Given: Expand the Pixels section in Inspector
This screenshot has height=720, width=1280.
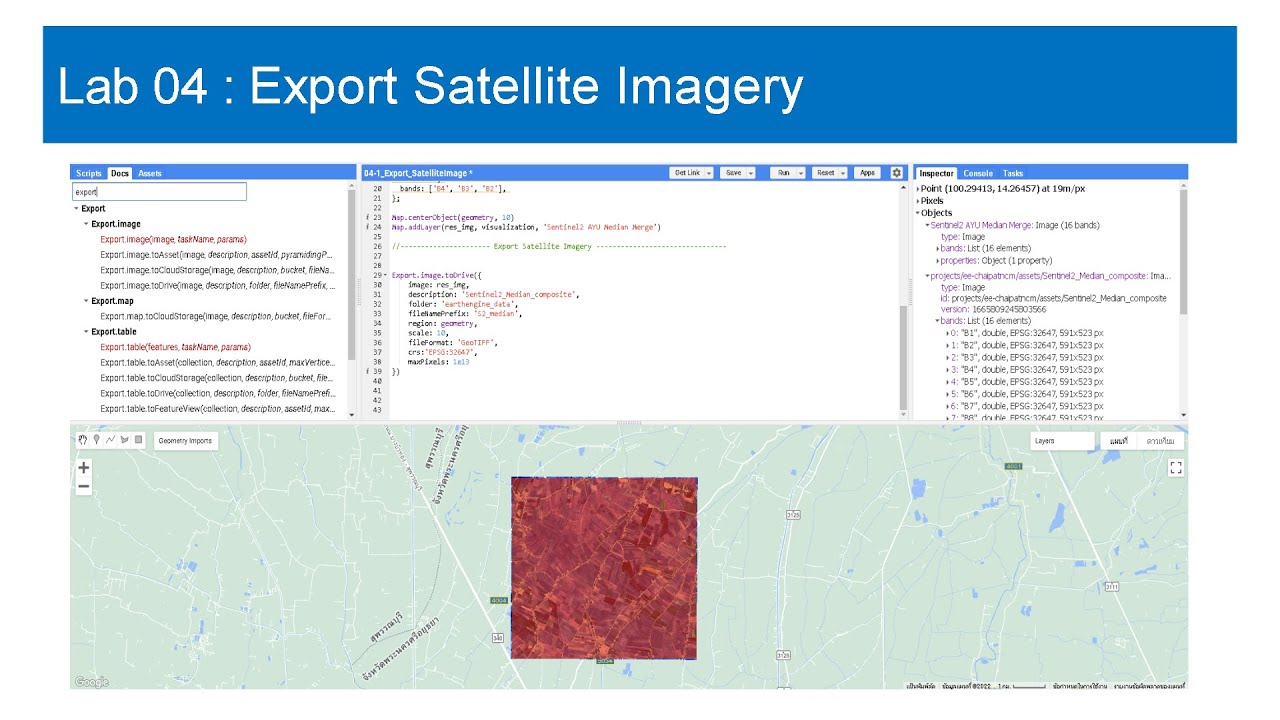Looking at the screenshot, I should click(x=918, y=200).
